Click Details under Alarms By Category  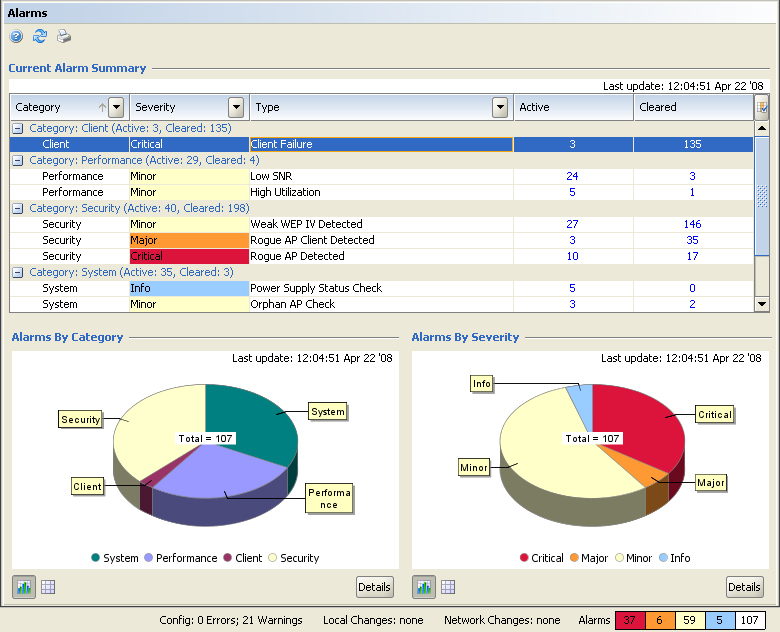(x=375, y=587)
